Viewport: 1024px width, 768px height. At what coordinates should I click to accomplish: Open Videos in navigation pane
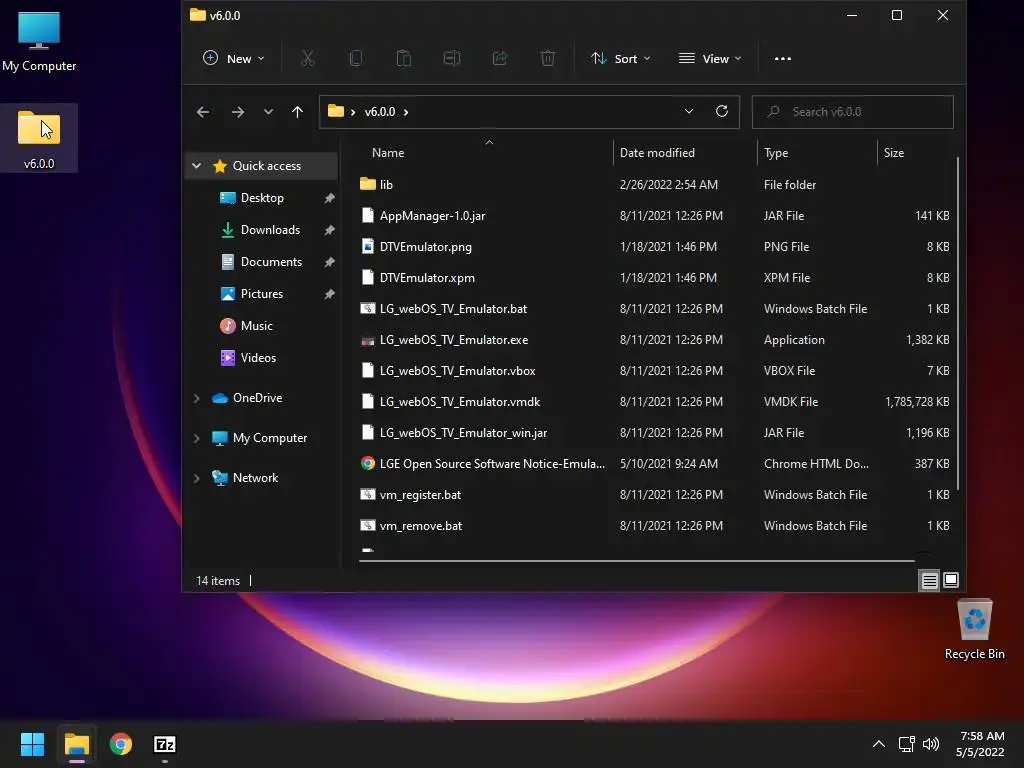(258, 358)
